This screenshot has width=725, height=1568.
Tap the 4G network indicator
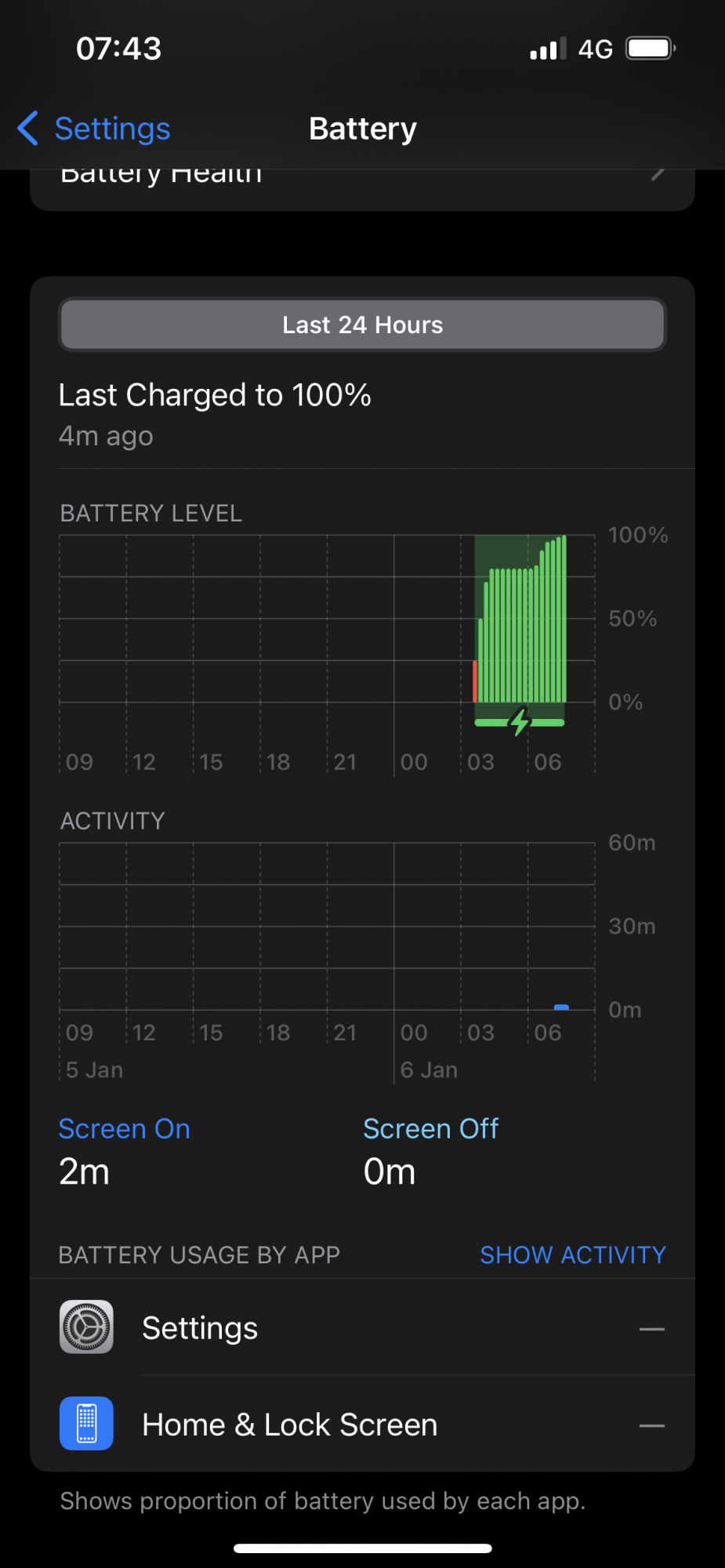click(x=596, y=49)
